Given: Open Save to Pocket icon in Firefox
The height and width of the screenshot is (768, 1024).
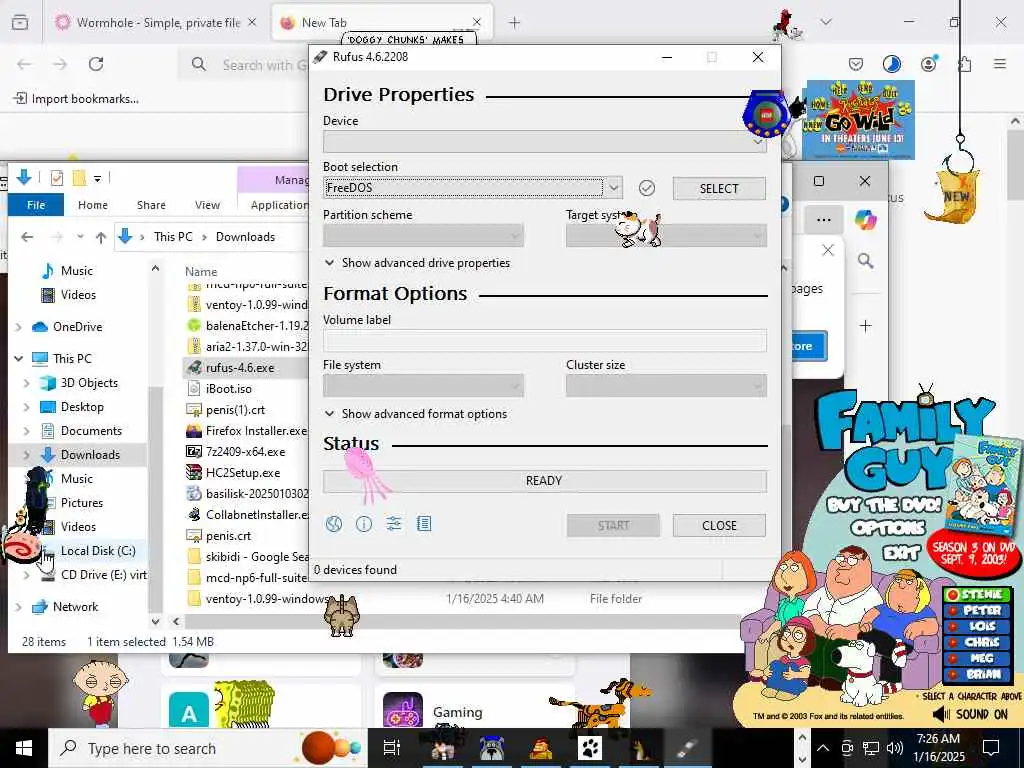Looking at the screenshot, I should point(856,64).
